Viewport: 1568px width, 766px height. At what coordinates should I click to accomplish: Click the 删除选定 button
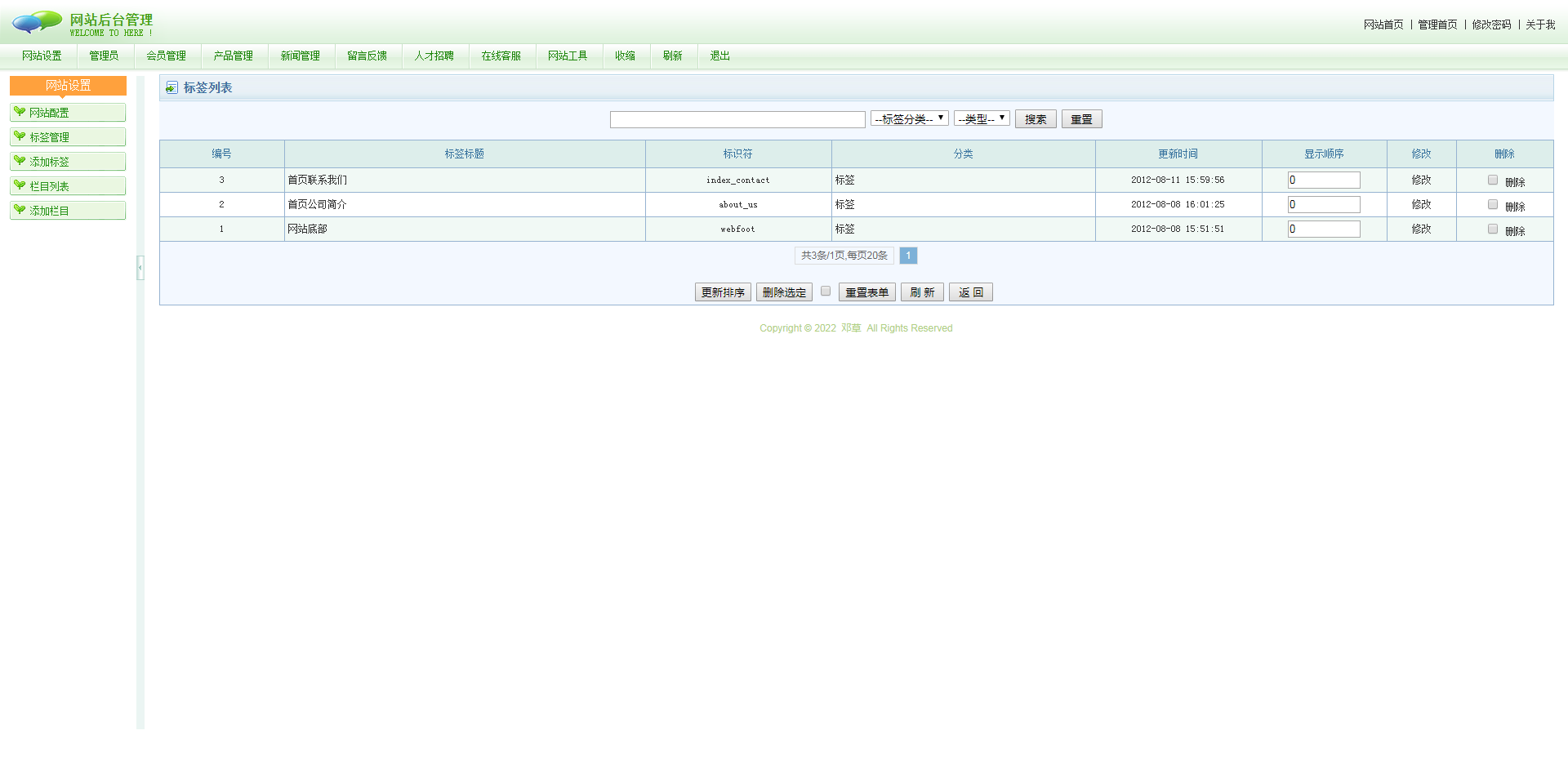[x=784, y=292]
